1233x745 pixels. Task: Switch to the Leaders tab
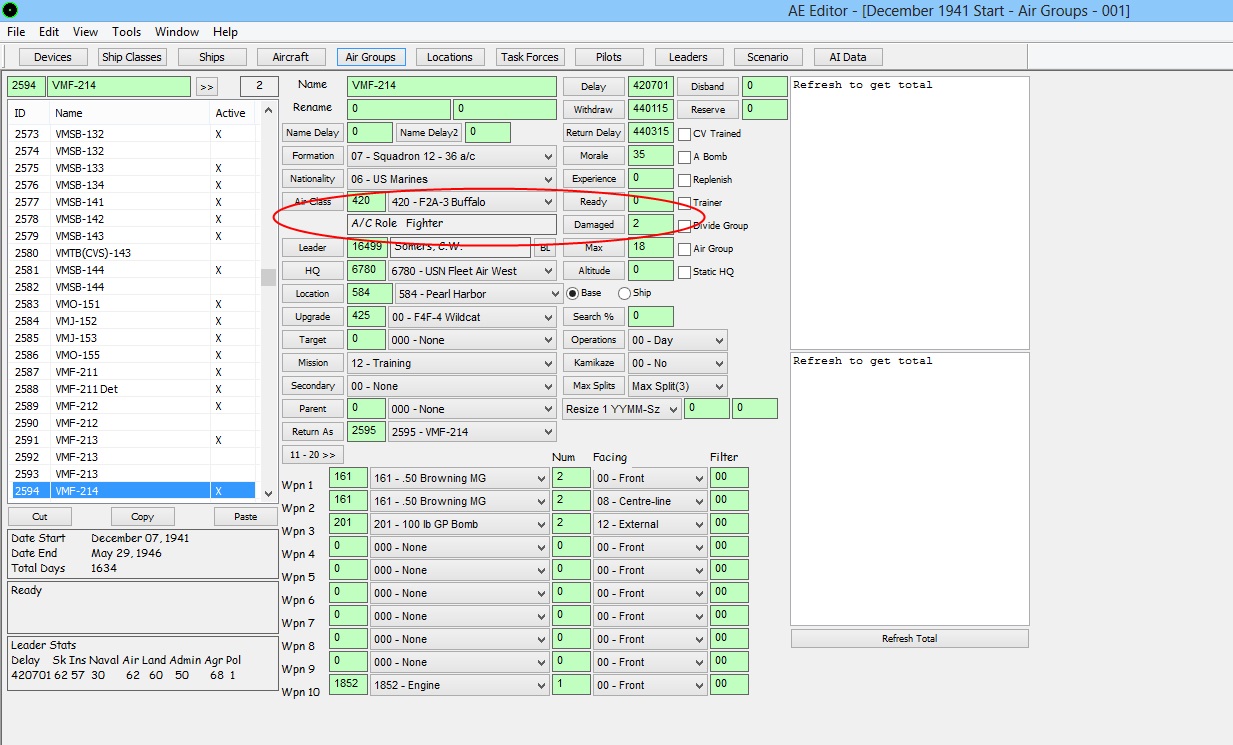click(688, 57)
